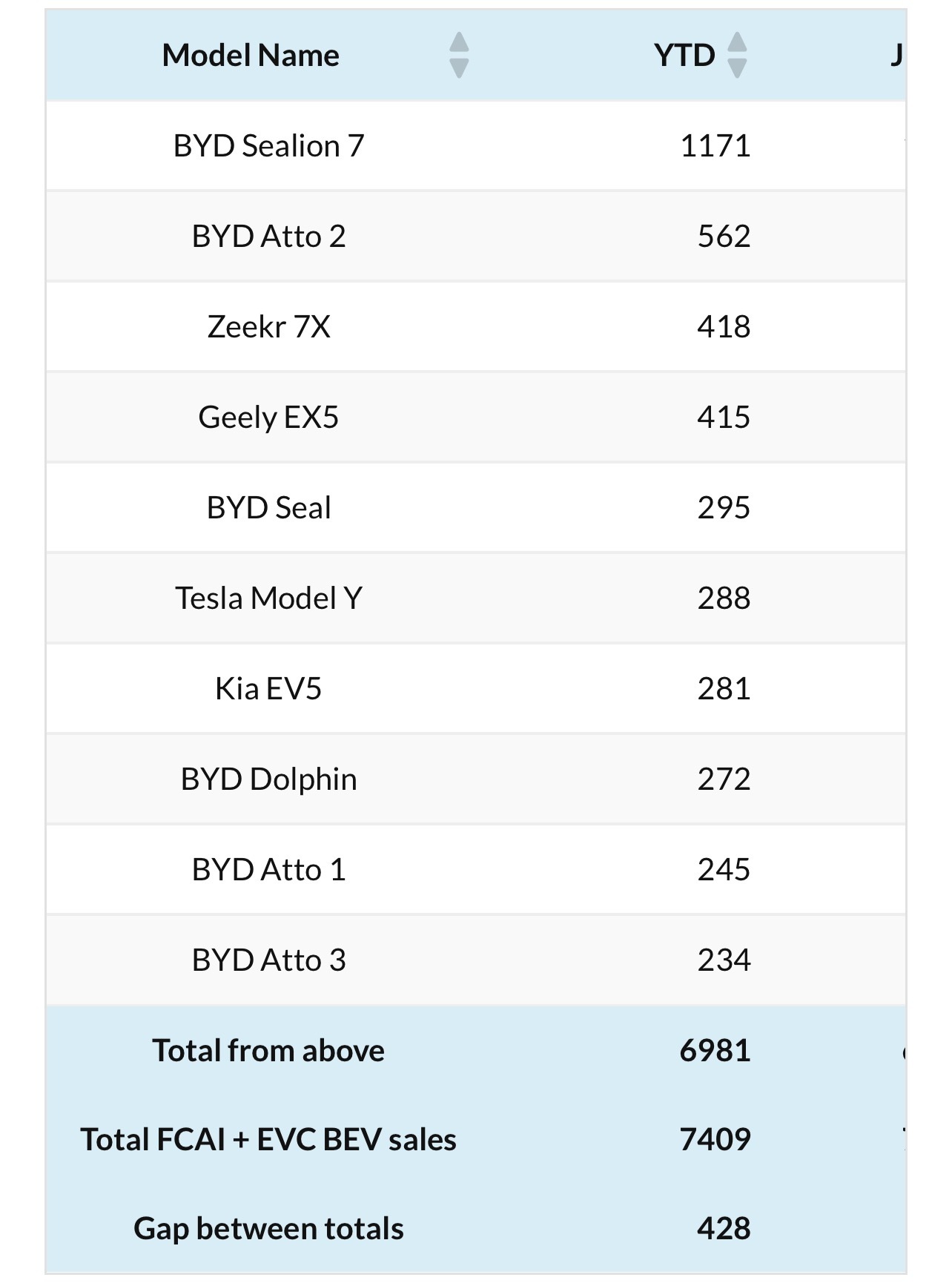
Task: Click the Zeekr 7X model cell
Action: 268,327
